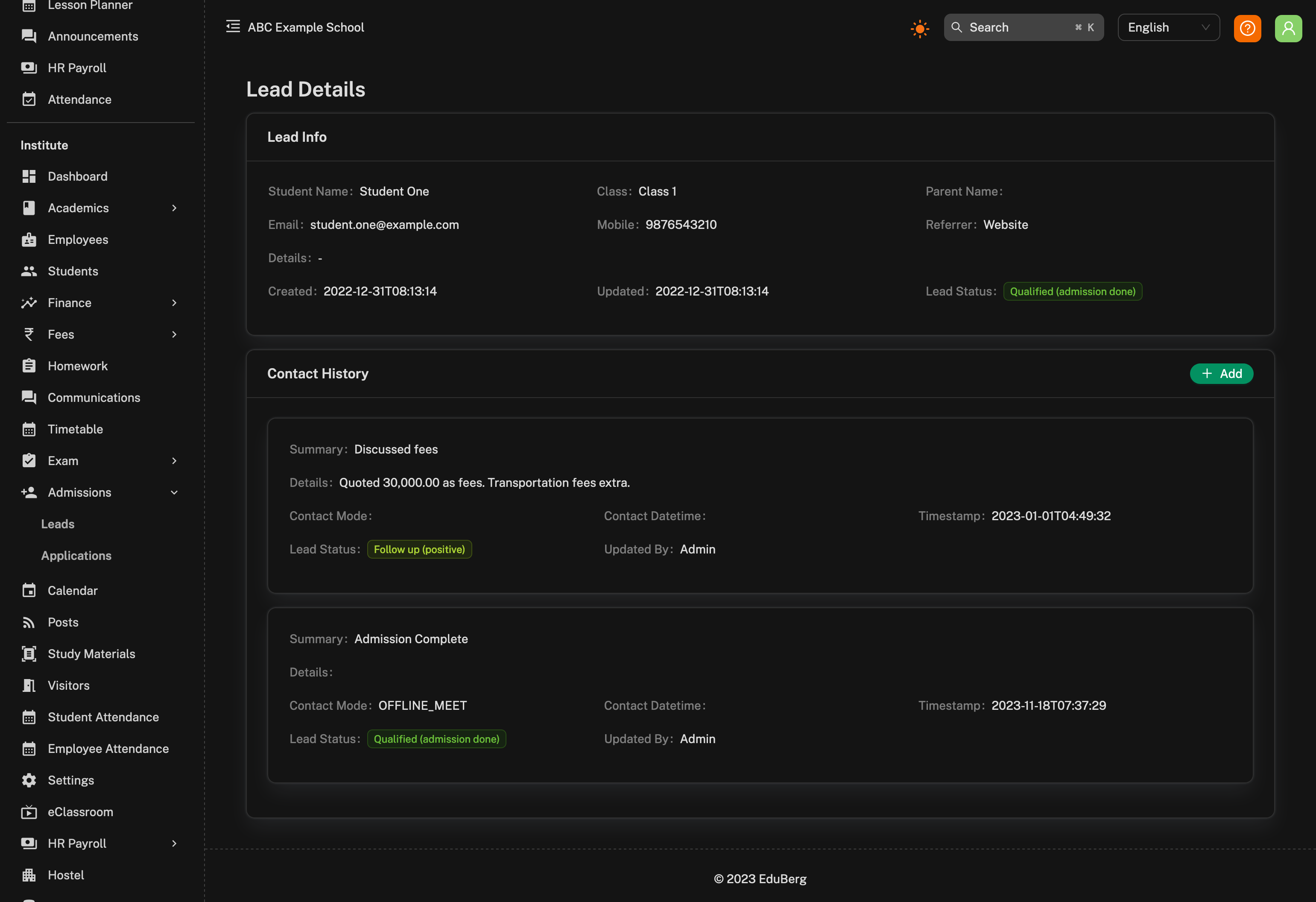Click the Students people icon
Viewport: 1316px width, 902px height.
point(29,271)
